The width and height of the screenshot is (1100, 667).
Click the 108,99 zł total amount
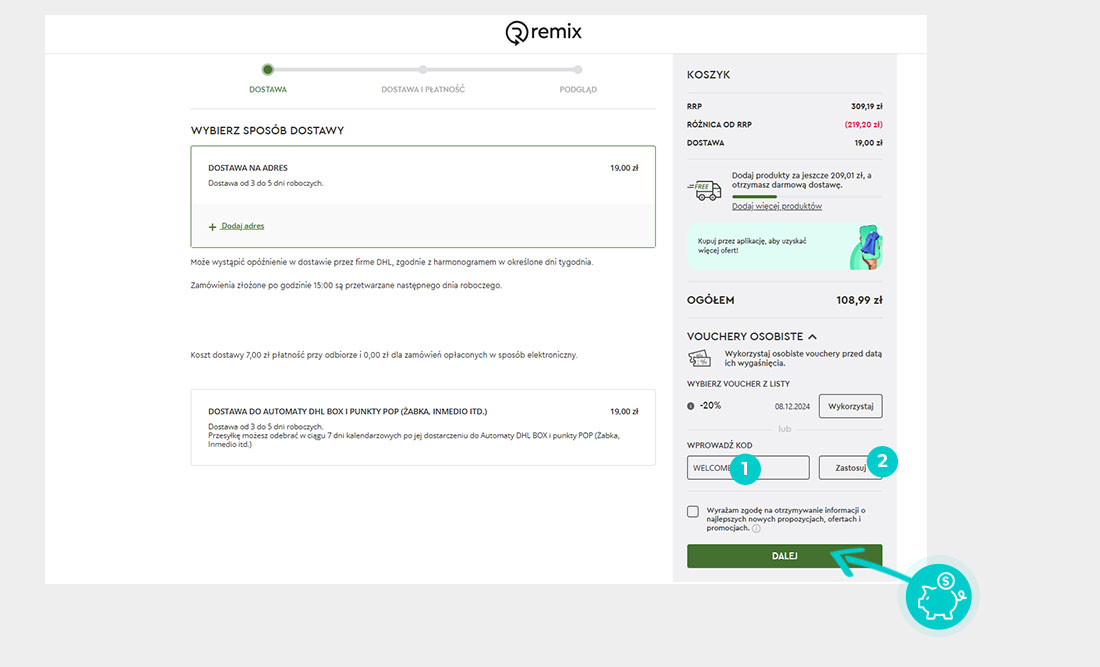(x=859, y=300)
